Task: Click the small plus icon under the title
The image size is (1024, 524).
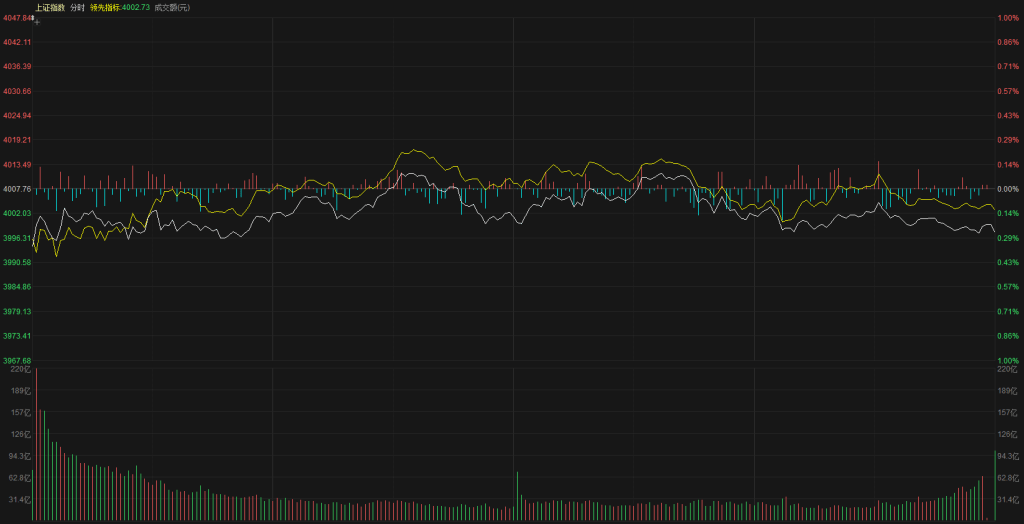Action: click(x=37, y=20)
